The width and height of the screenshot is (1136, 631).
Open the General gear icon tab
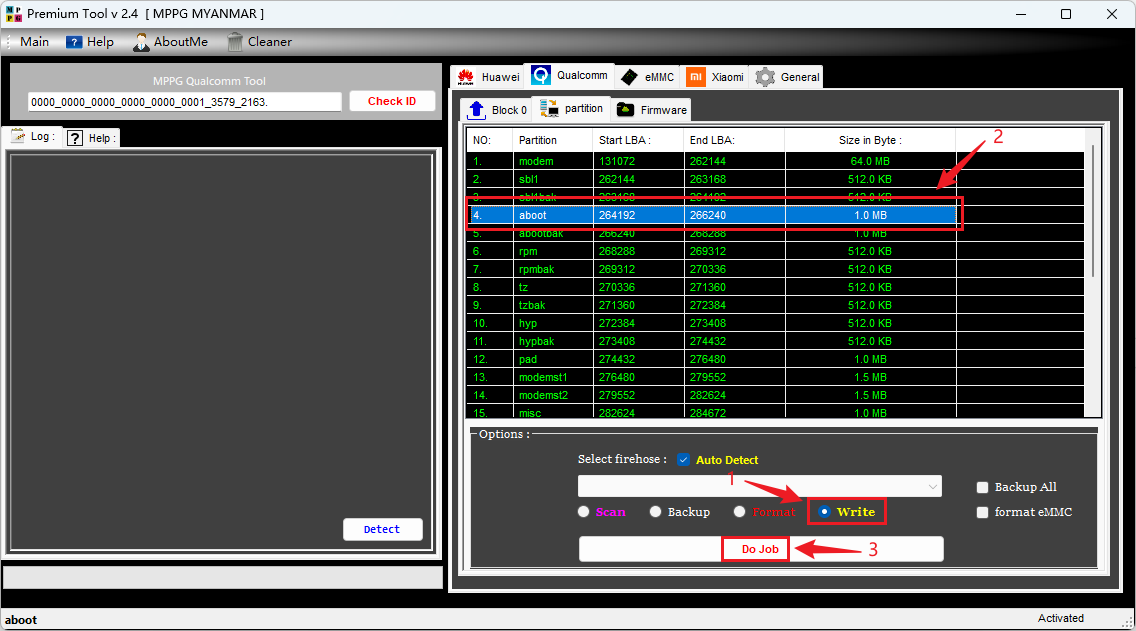click(x=765, y=77)
